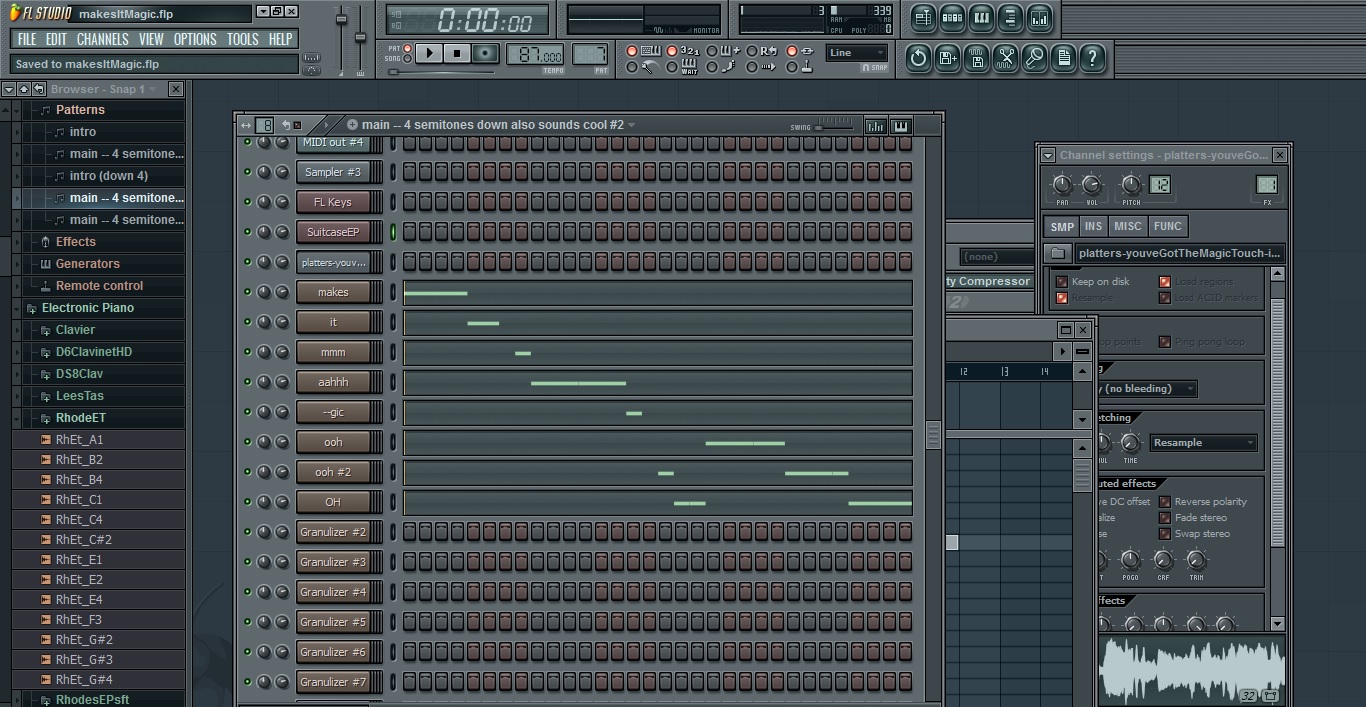This screenshot has width=1366, height=707.
Task: Open the piano roll window icon
Action: pyautogui.click(x=981, y=17)
